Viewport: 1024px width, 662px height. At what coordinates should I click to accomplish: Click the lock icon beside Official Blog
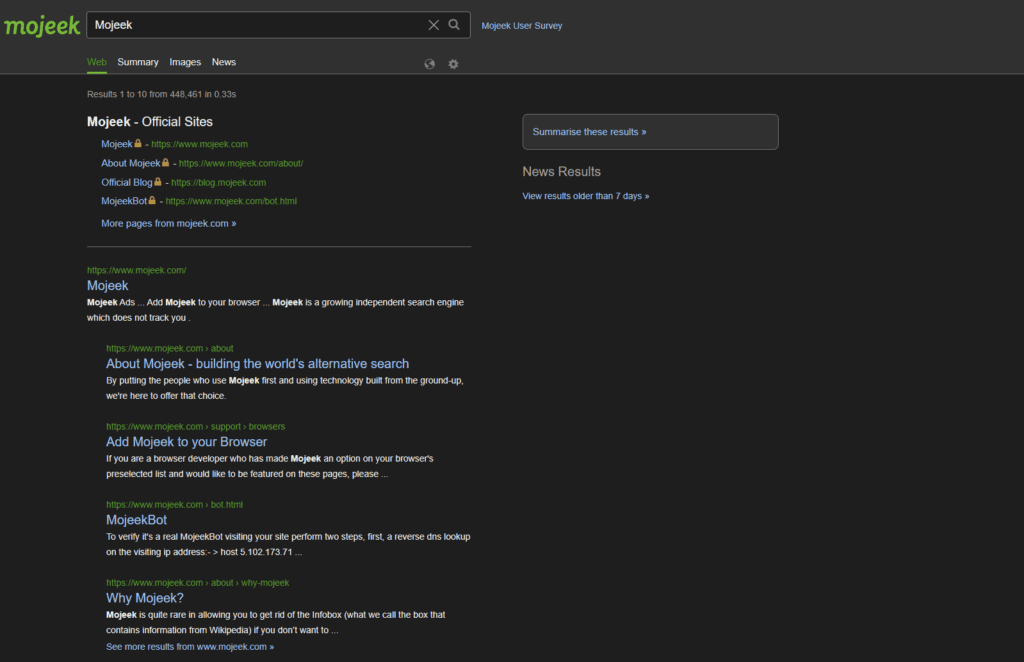(x=157, y=182)
